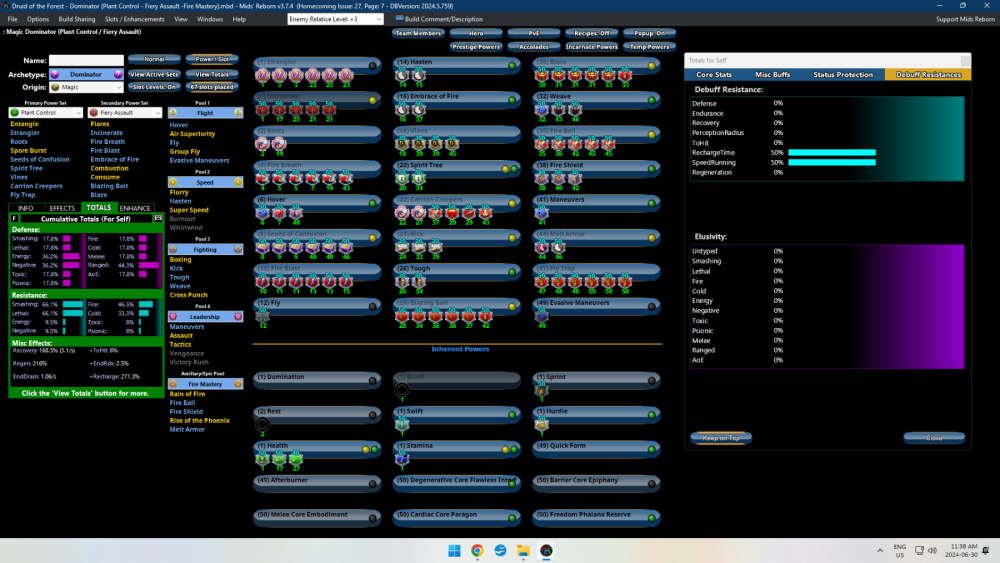This screenshot has height=563, width=1000.
Task: Open the Secondary Power Set Fiery Assault dropdown
Action: 125,113
